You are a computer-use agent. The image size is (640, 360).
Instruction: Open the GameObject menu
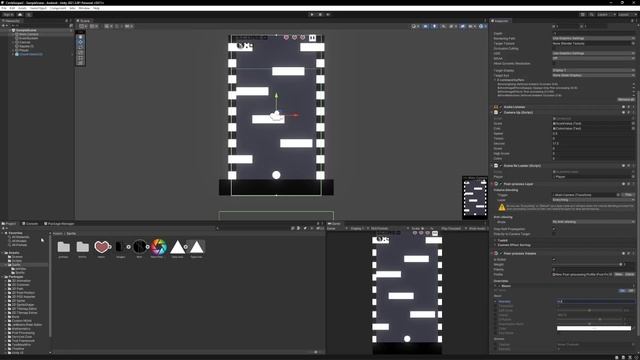click(x=38, y=8)
